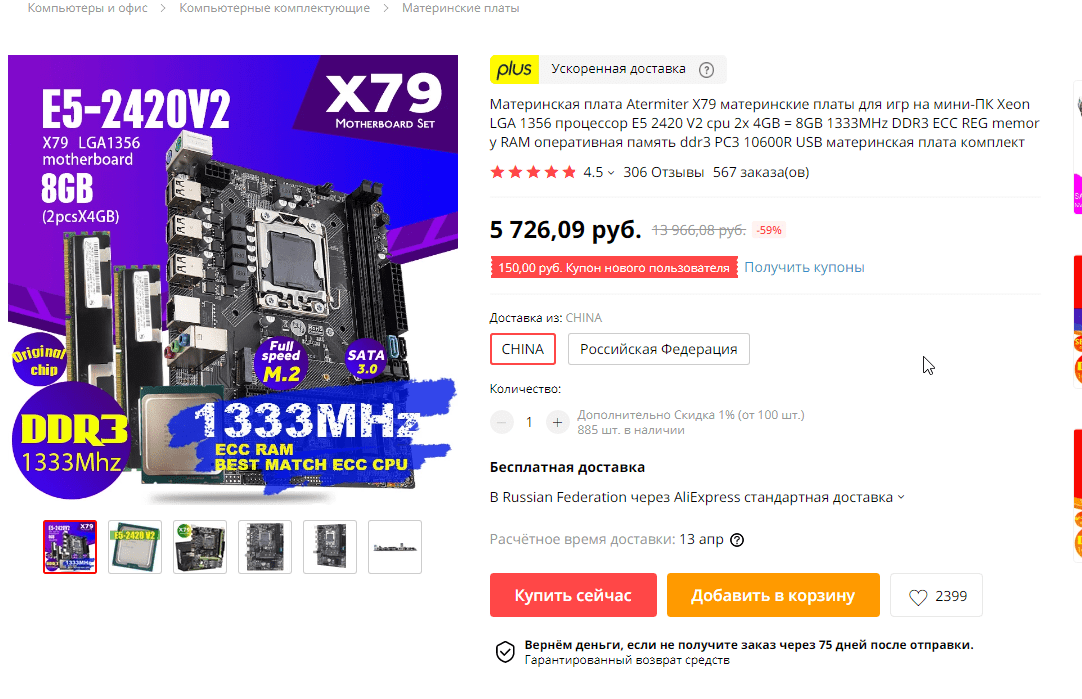
Task: Click the plus quantity increase button
Action: coord(557,422)
